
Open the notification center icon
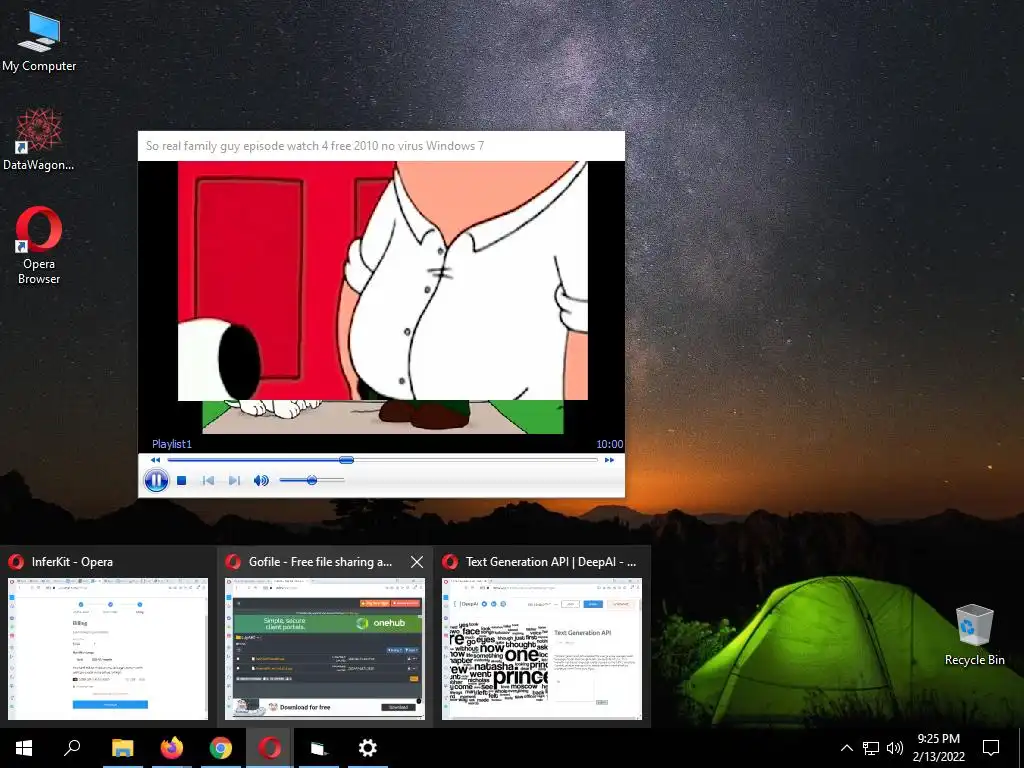(x=991, y=748)
